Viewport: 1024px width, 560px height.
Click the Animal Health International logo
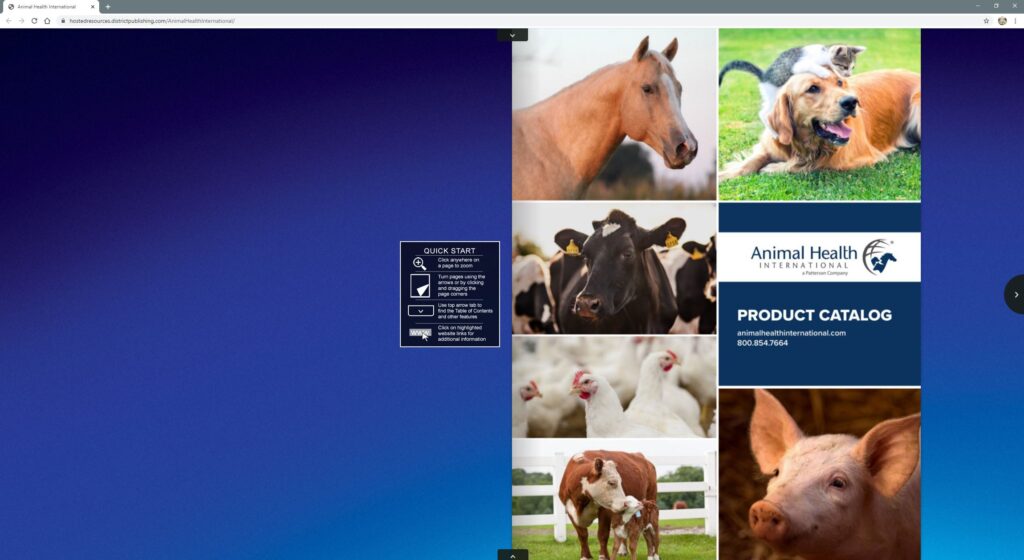tap(824, 257)
